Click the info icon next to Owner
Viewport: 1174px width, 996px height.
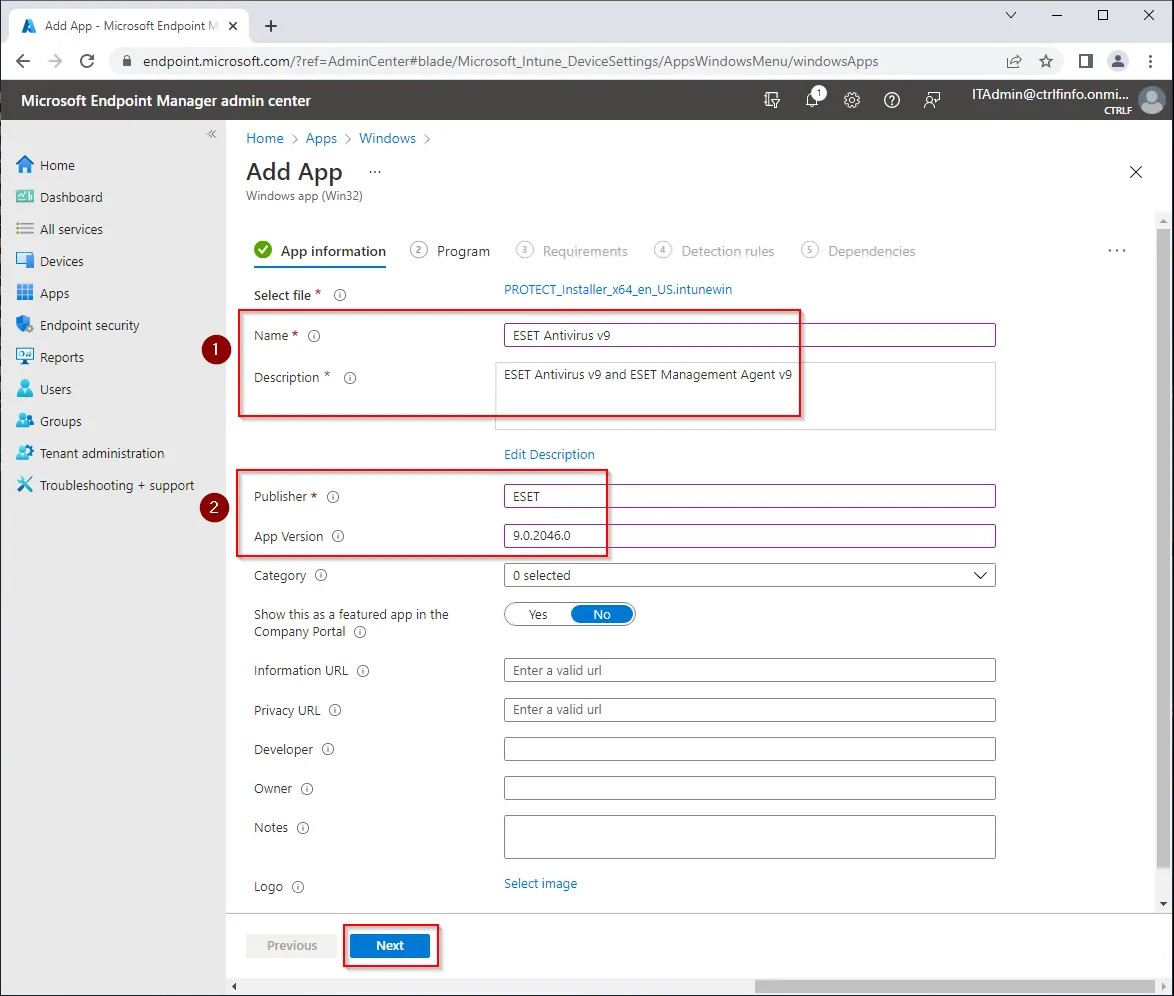point(307,789)
